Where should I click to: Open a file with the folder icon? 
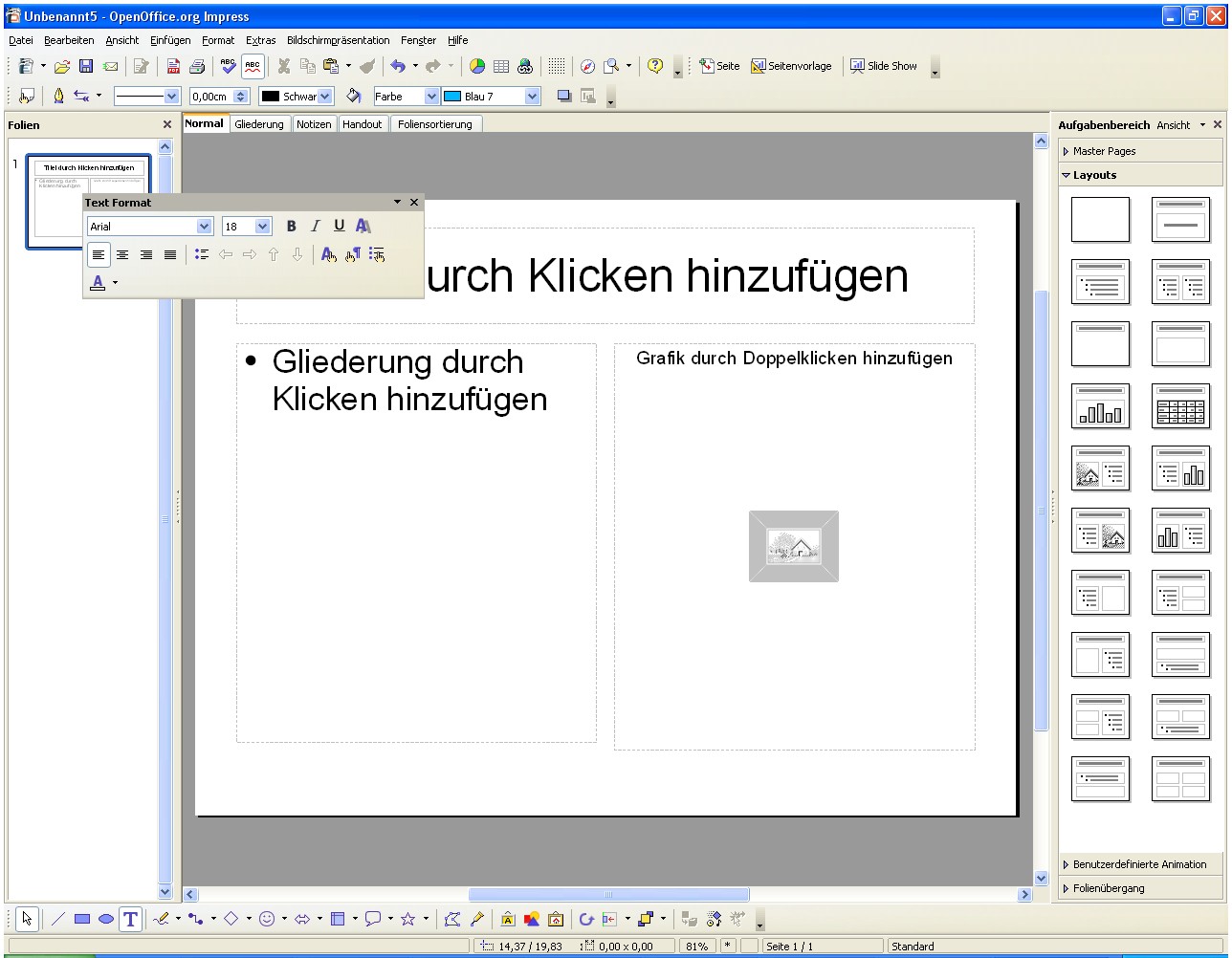(62, 66)
